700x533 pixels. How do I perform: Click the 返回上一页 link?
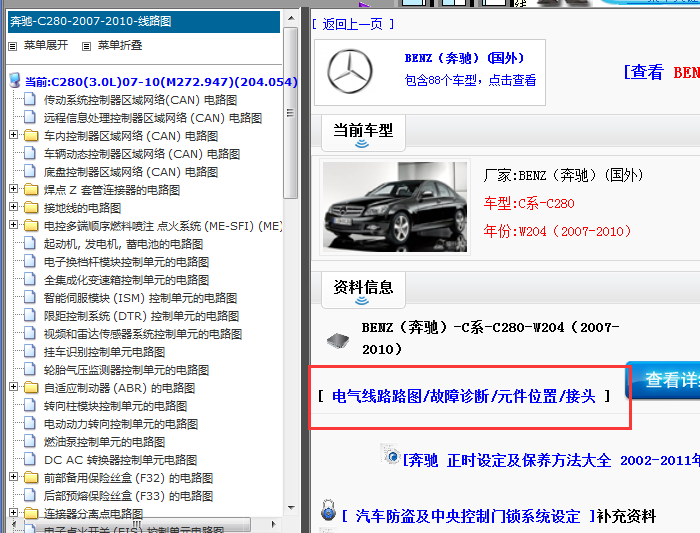coord(353,24)
